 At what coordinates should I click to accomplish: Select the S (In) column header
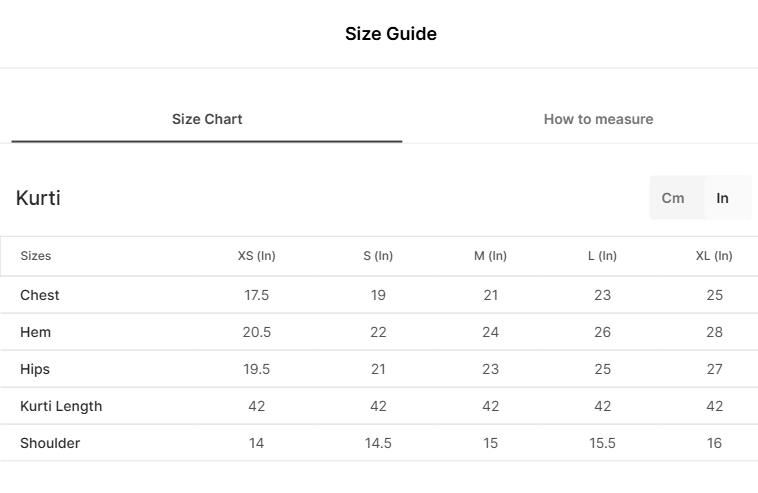tap(378, 256)
